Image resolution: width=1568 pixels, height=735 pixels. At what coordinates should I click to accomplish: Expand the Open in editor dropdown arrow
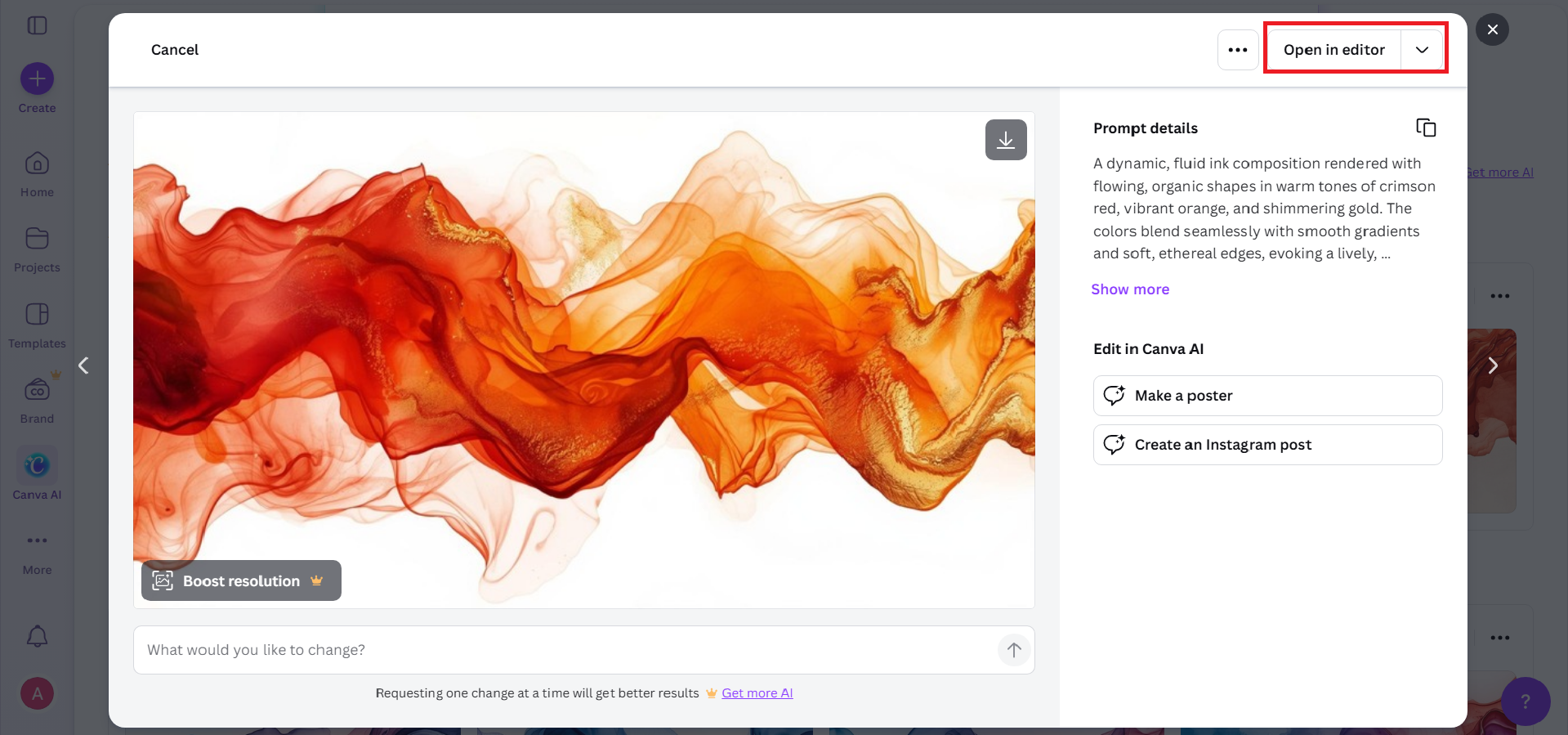tap(1422, 50)
